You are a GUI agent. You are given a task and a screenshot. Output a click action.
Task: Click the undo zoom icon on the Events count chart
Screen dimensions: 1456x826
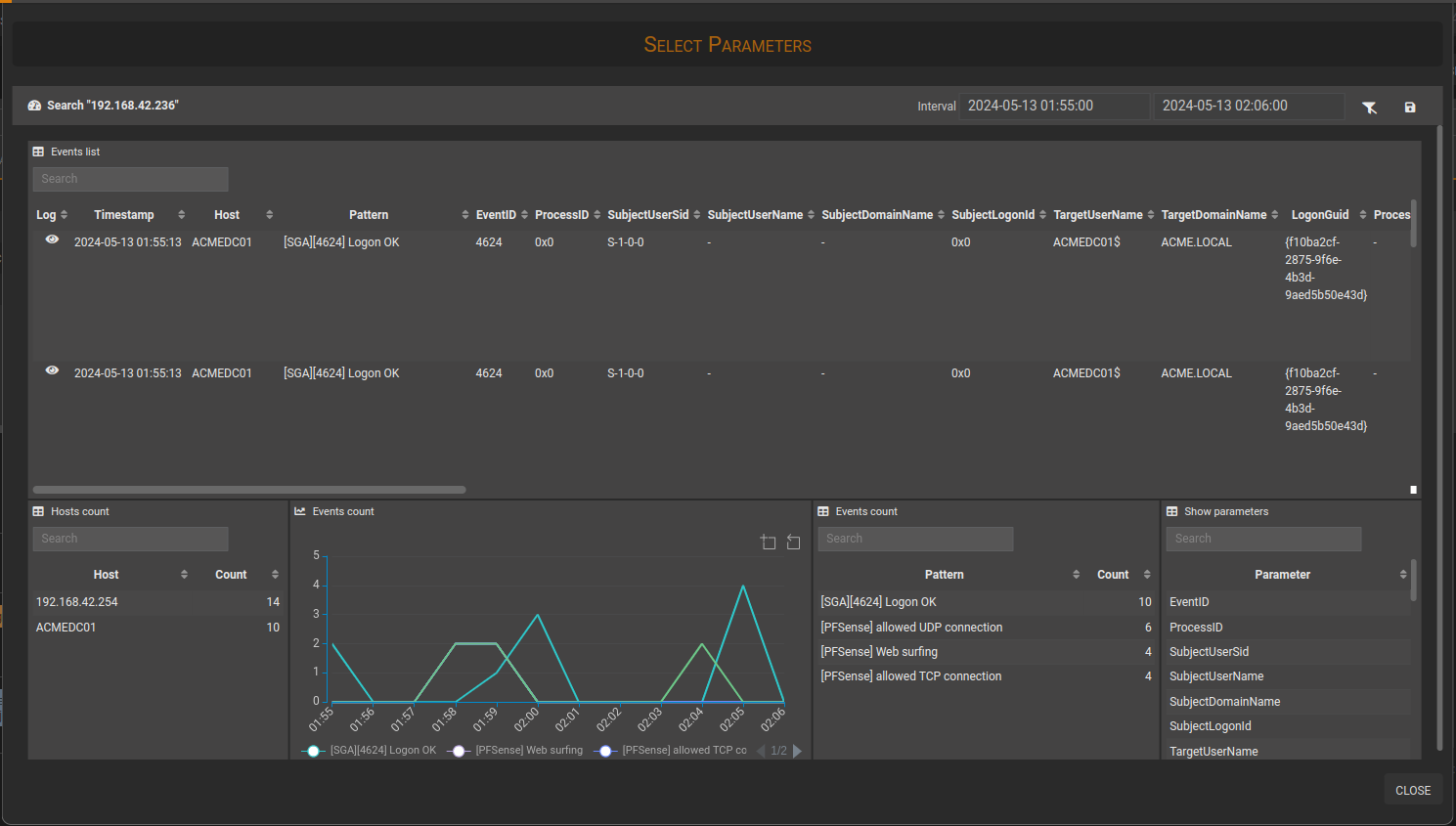click(793, 542)
